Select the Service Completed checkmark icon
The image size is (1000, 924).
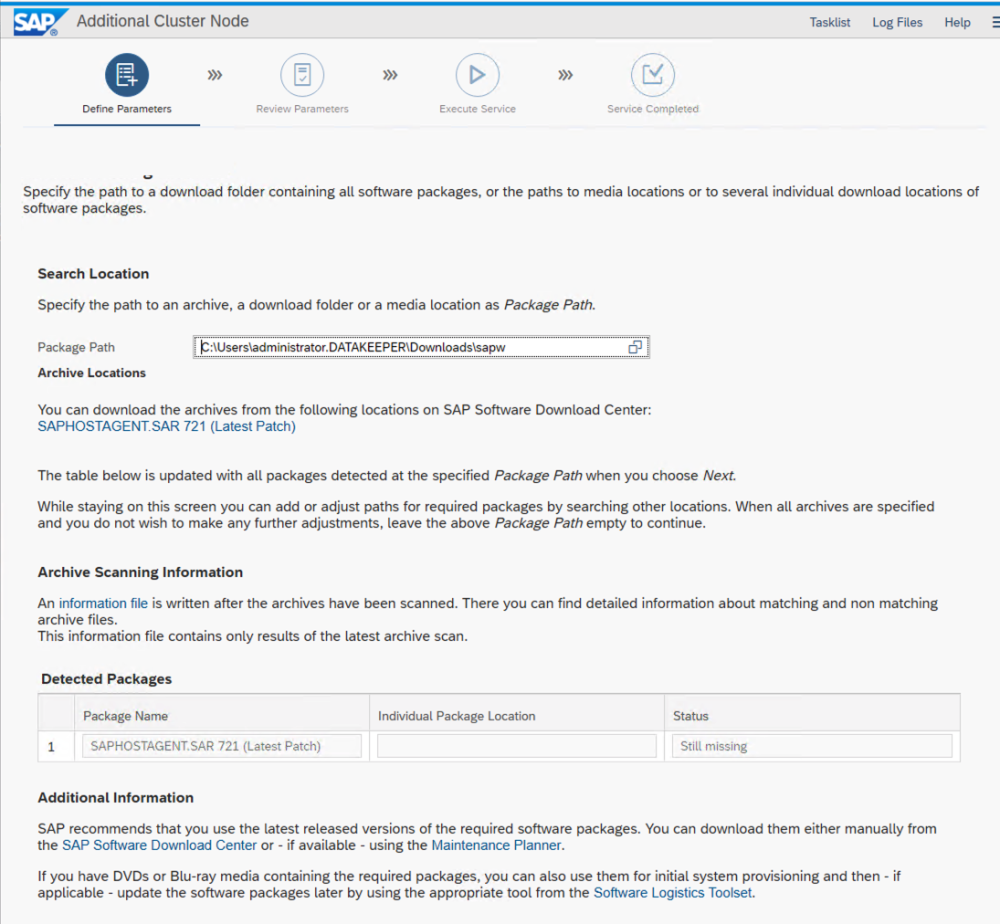click(x=652, y=75)
